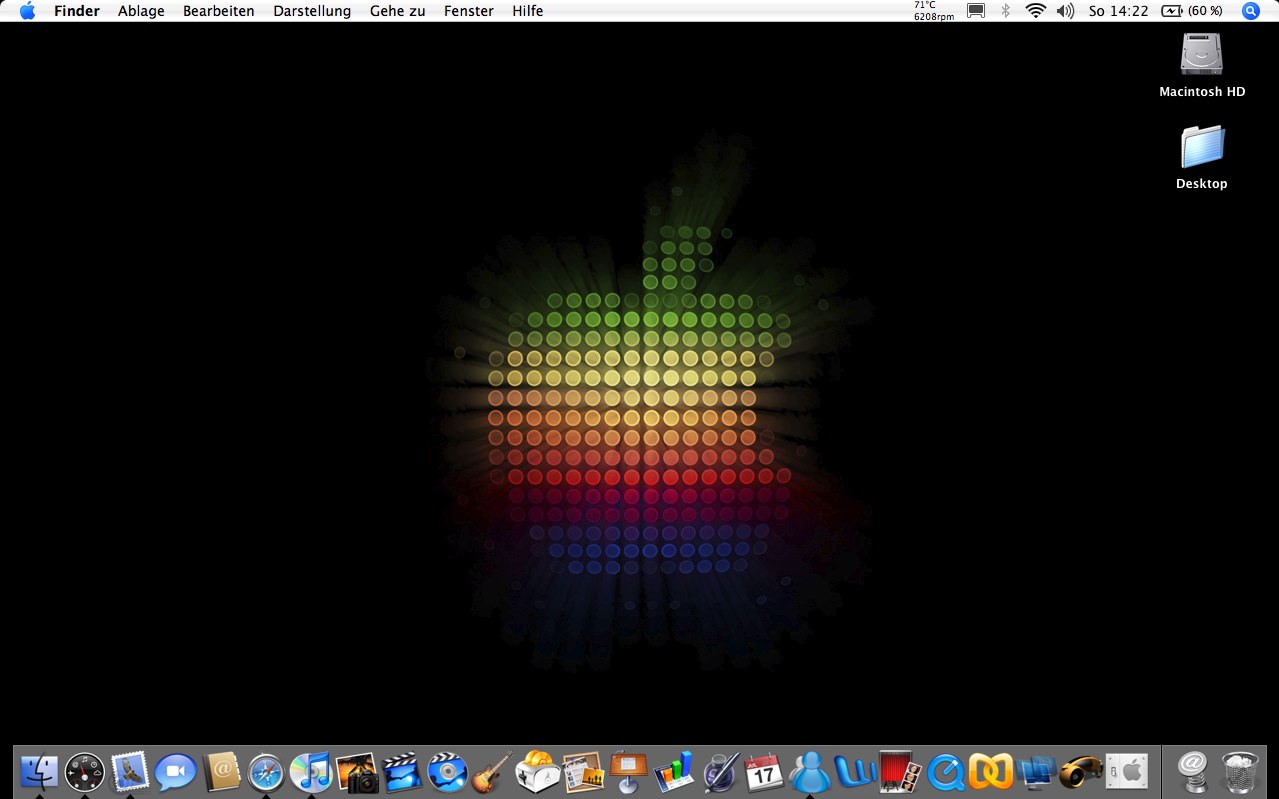Open the Apple menu
Image resolution: width=1279 pixels, height=799 pixels.
(x=27, y=11)
